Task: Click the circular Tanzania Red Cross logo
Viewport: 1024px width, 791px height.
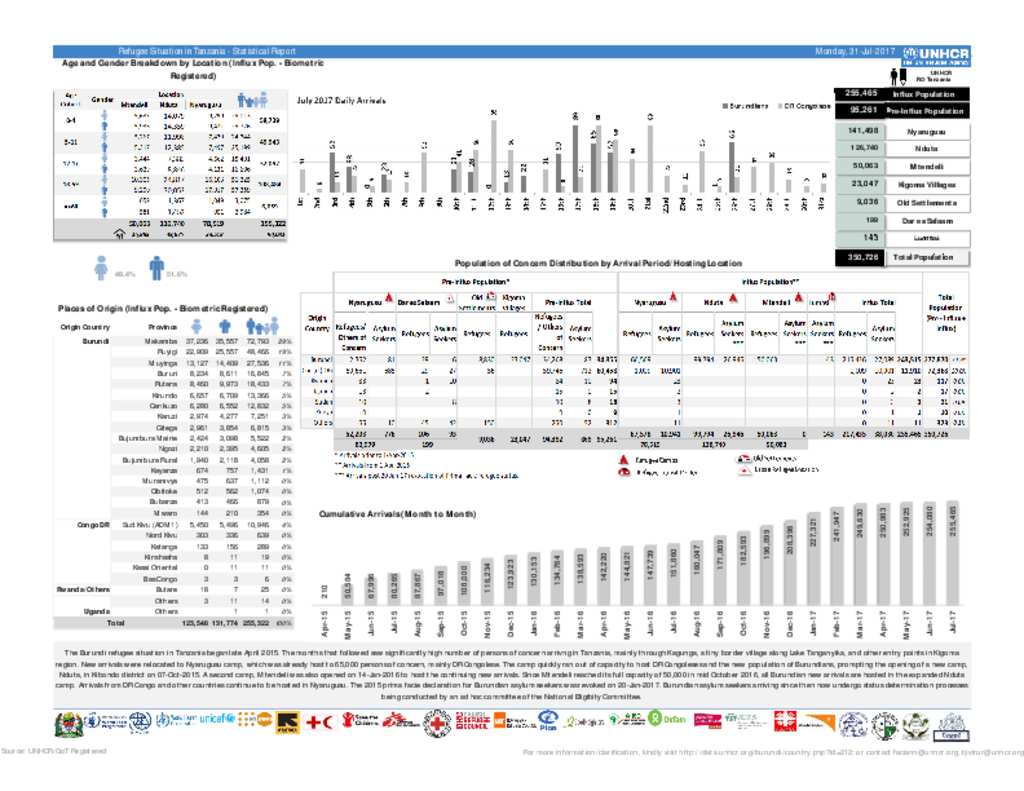Action: coord(437,724)
